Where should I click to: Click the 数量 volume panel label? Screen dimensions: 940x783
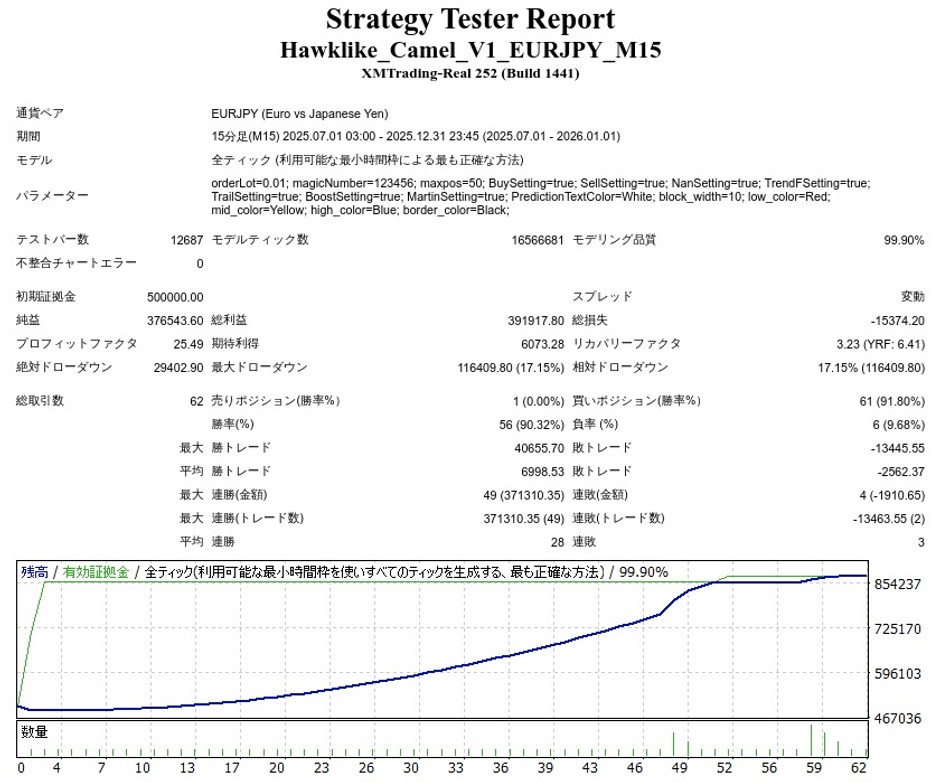tap(34, 732)
